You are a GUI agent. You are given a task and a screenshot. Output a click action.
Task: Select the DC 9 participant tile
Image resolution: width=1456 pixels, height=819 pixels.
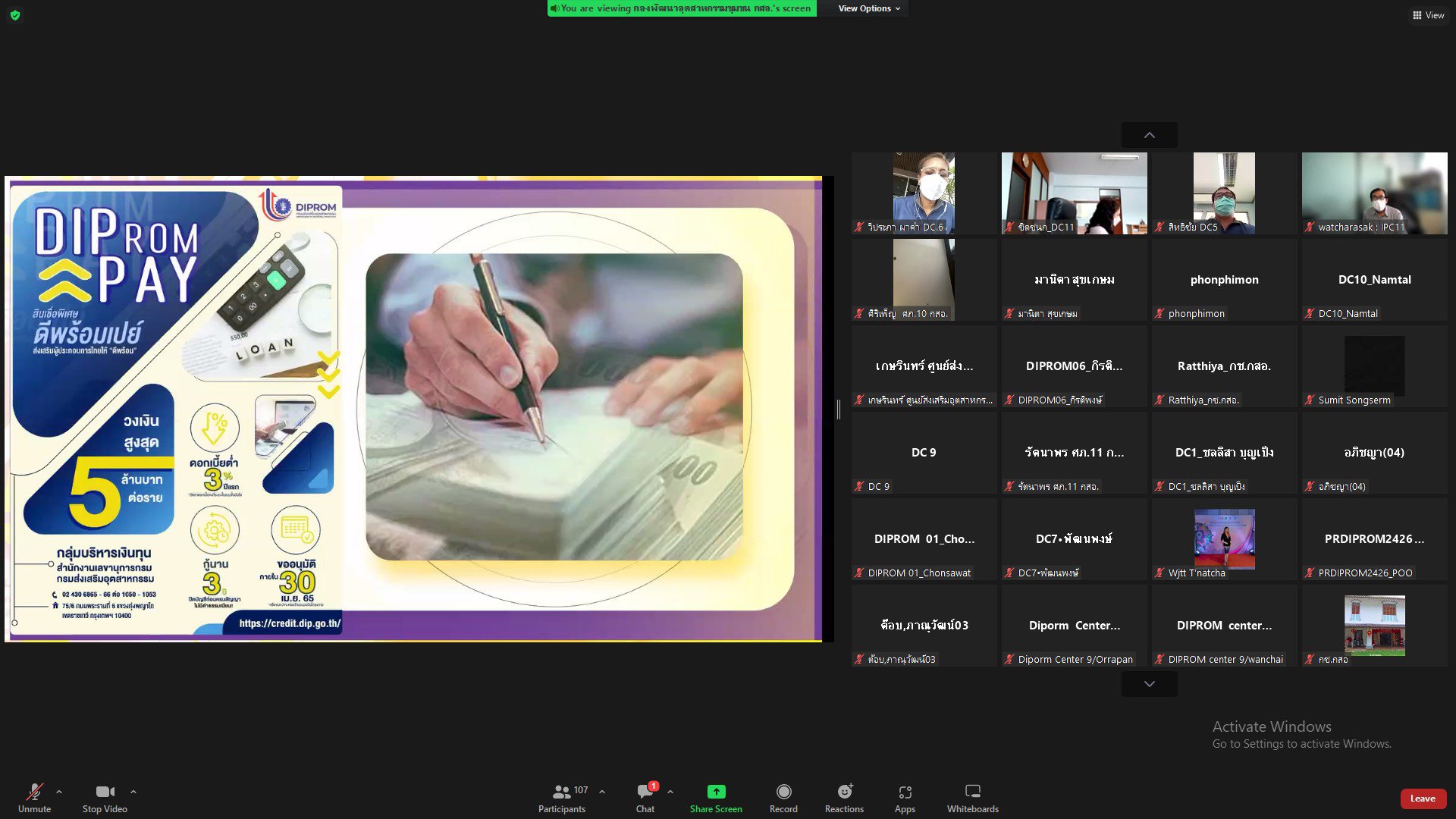[924, 453]
